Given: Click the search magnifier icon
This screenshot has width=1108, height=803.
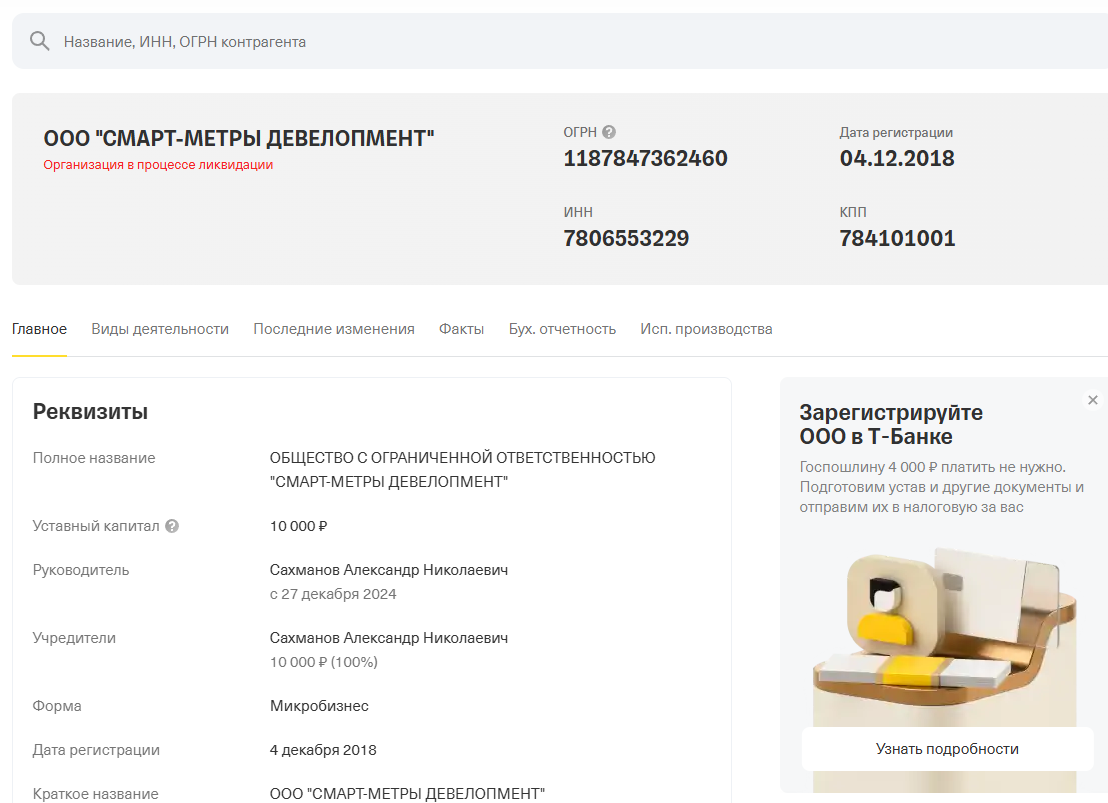Looking at the screenshot, I should (39, 41).
